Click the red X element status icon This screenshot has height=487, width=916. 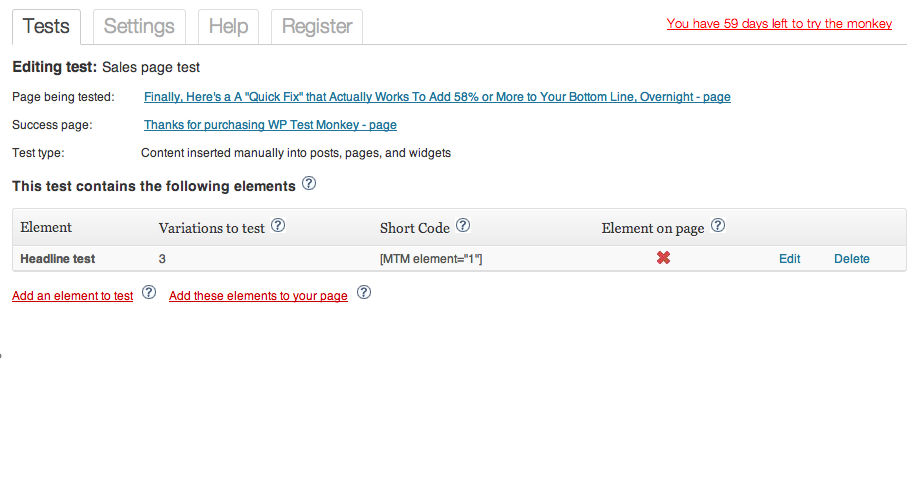click(663, 258)
